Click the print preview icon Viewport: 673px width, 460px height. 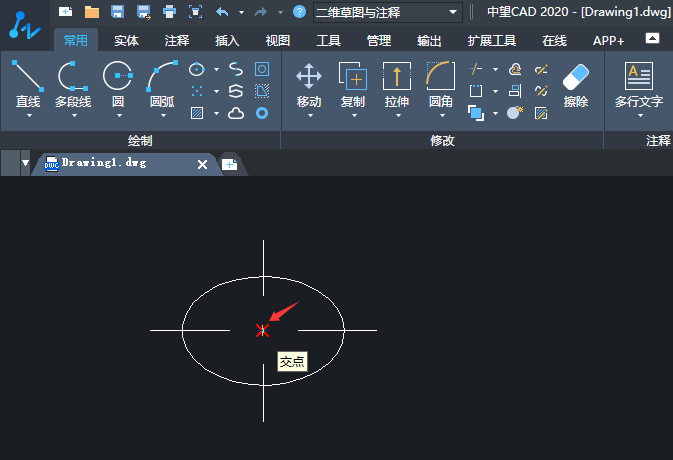point(195,12)
